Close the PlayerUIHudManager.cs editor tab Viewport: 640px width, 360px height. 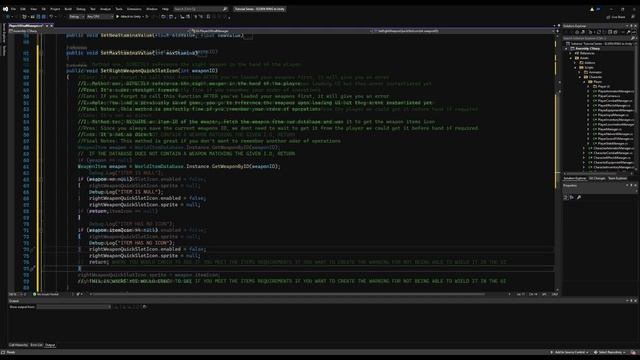[51, 26]
